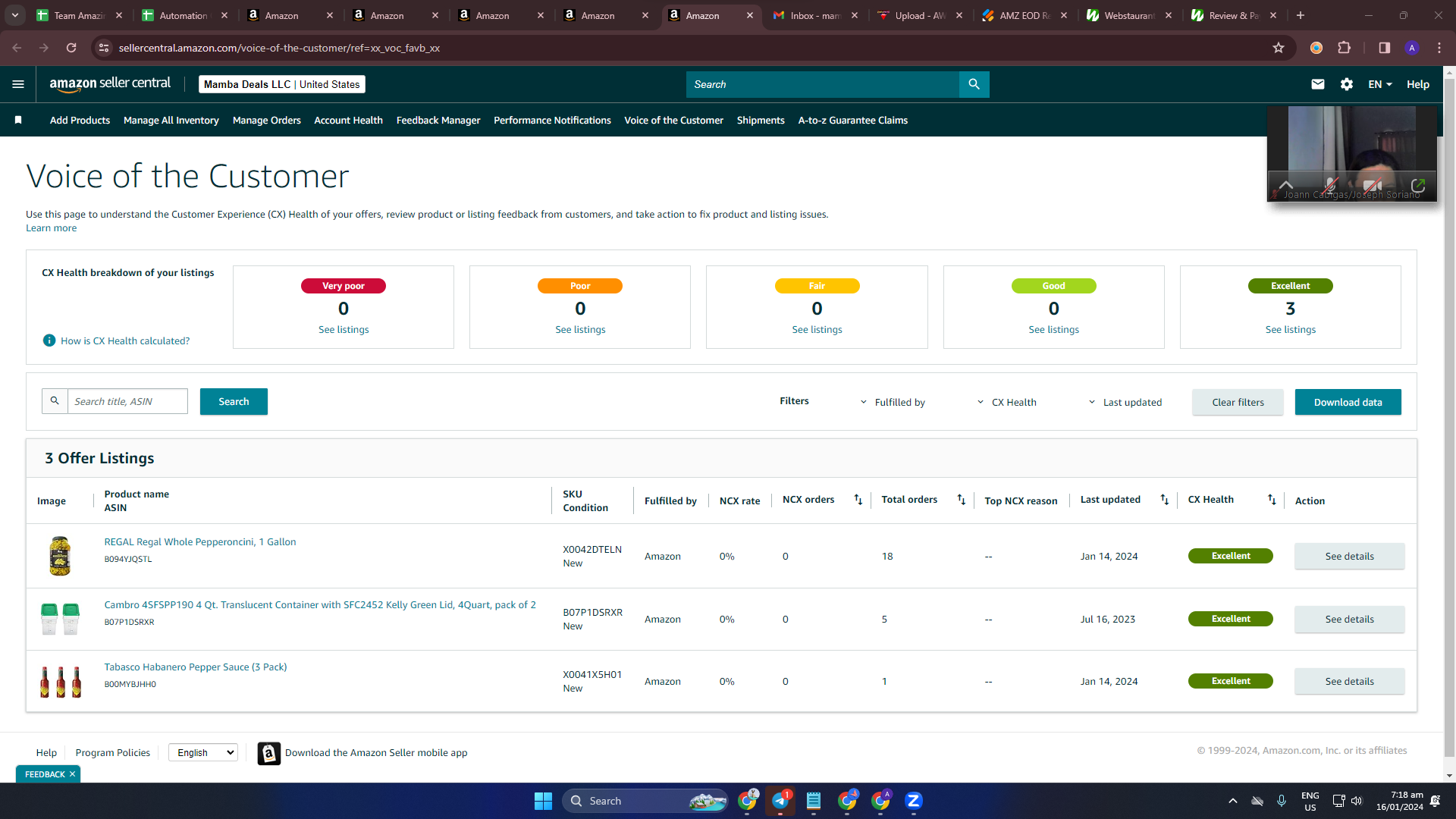Open Program Policies footer link
This screenshot has height=819, width=1456.
tap(112, 752)
